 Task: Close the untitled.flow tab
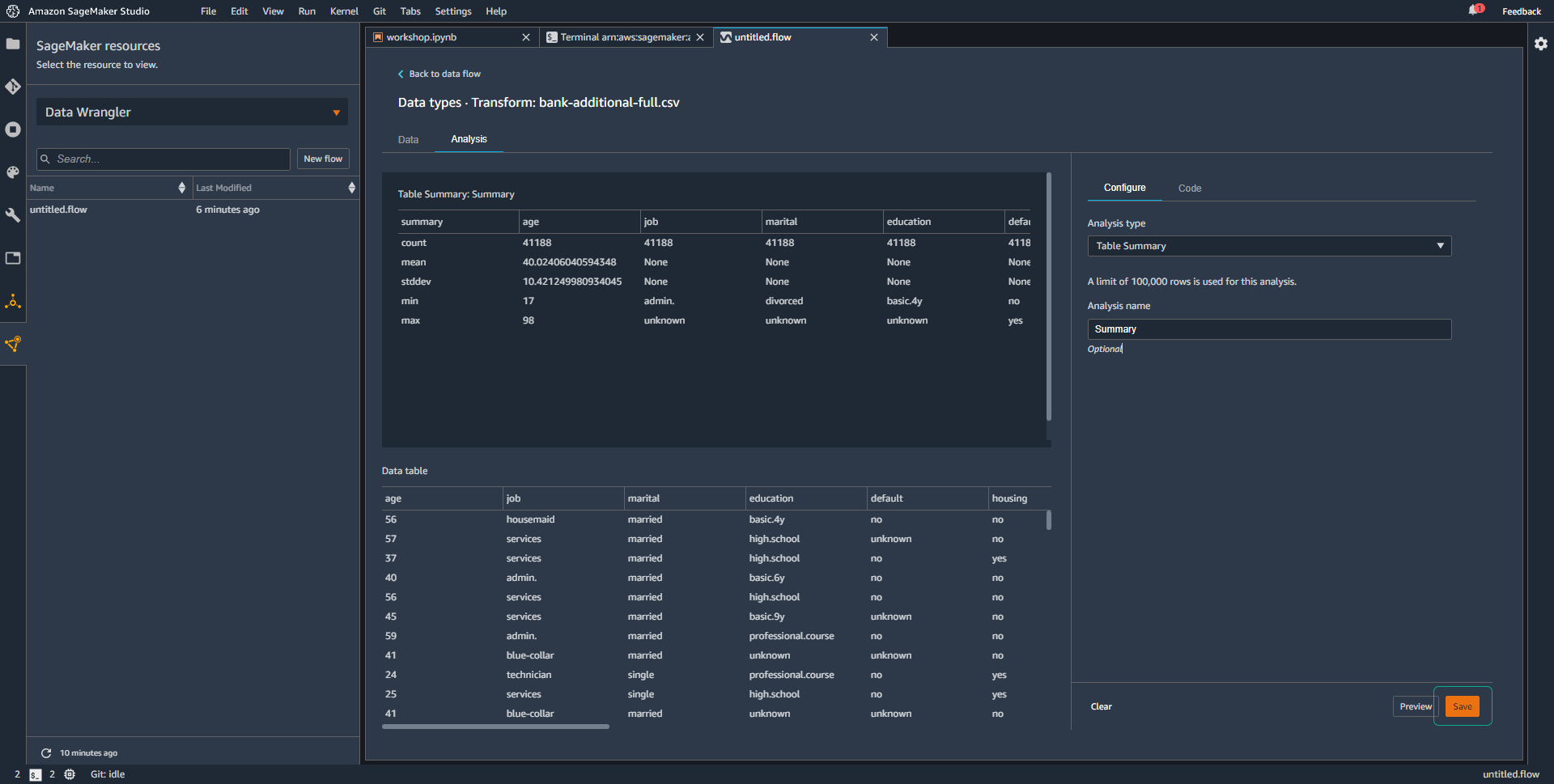[x=874, y=37]
